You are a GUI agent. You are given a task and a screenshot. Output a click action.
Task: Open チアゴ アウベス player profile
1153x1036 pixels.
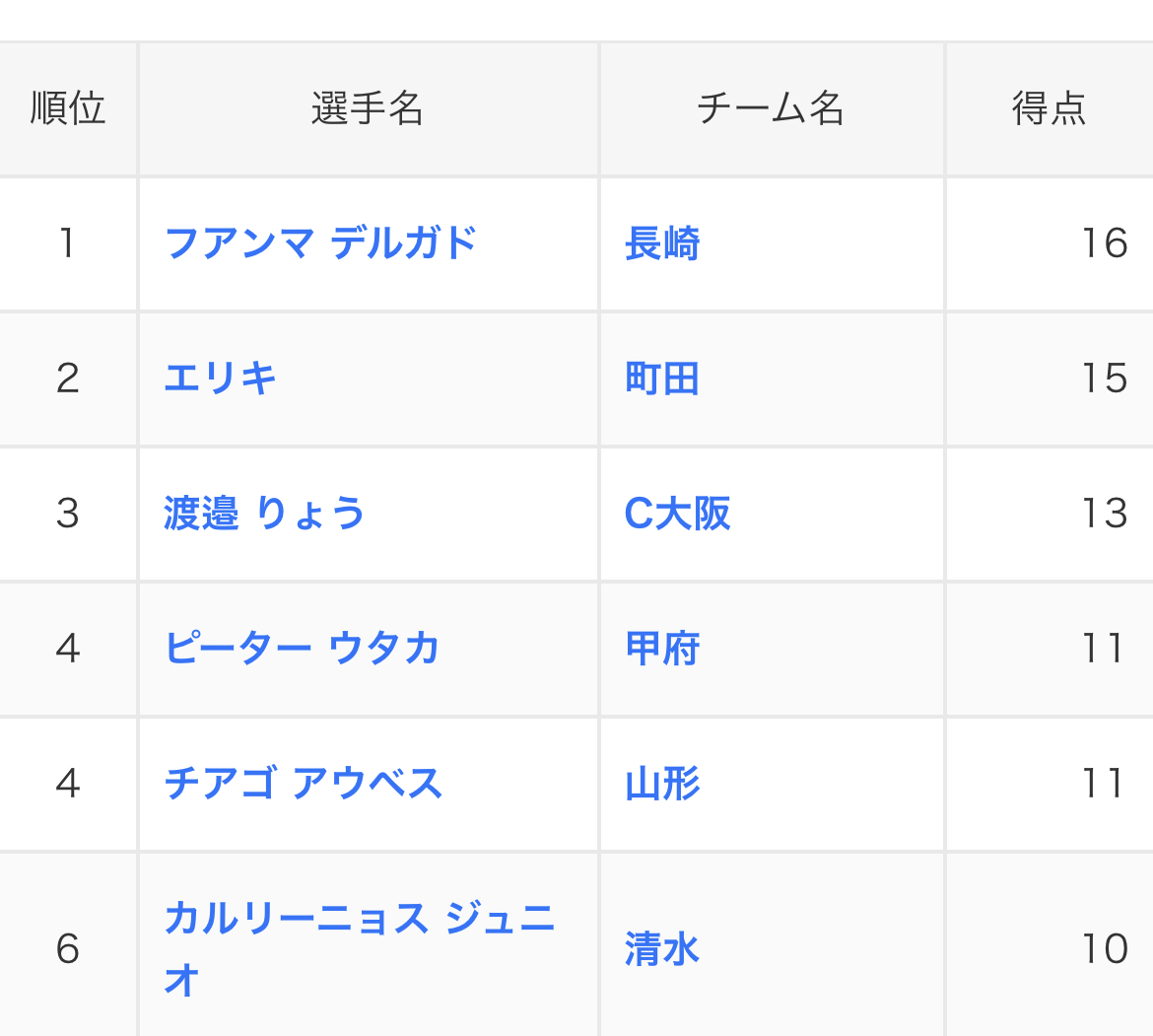[x=304, y=784]
